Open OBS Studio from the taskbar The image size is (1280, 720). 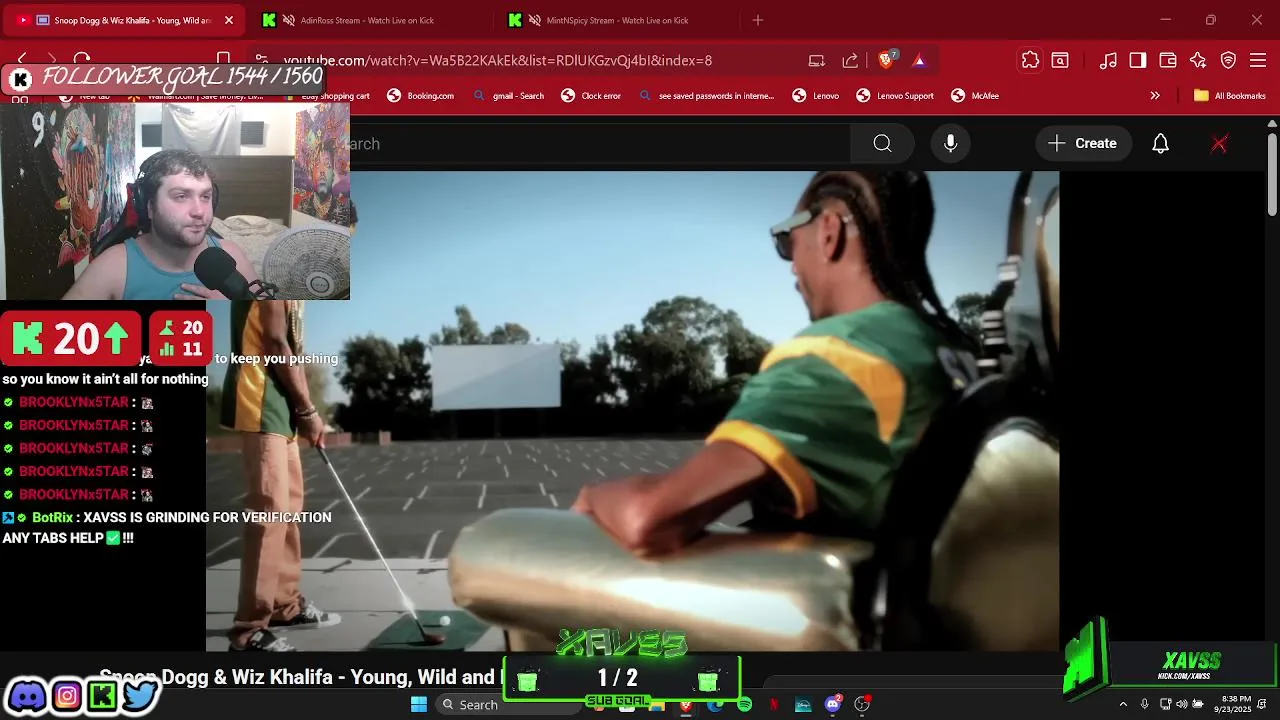[862, 705]
